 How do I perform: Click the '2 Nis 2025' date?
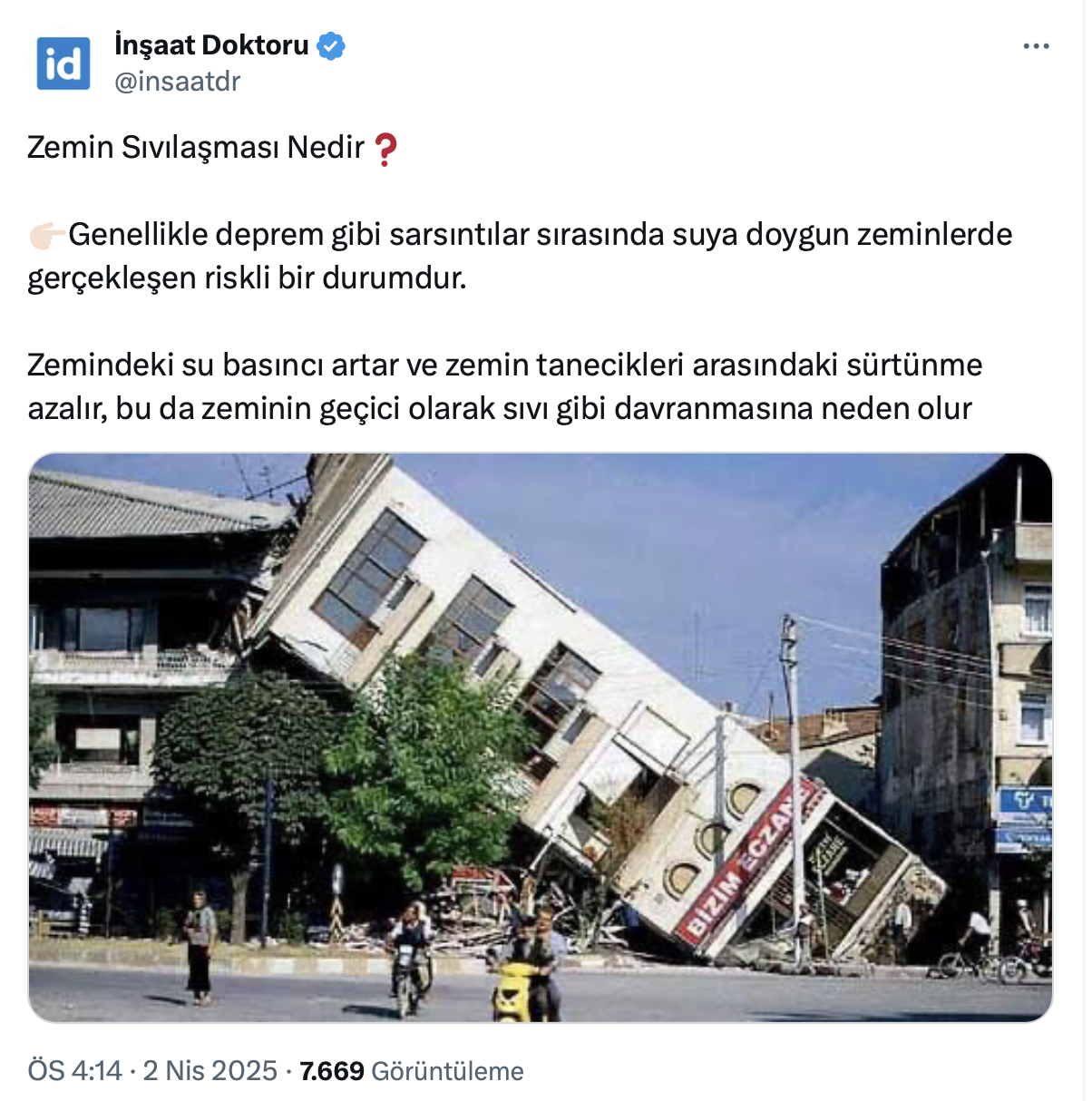tap(210, 1071)
